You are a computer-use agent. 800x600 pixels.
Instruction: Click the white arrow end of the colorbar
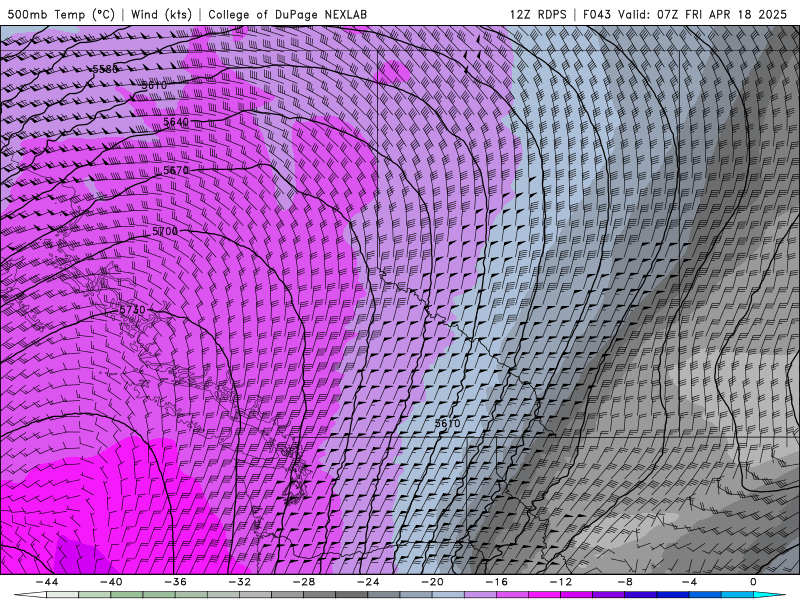30,595
